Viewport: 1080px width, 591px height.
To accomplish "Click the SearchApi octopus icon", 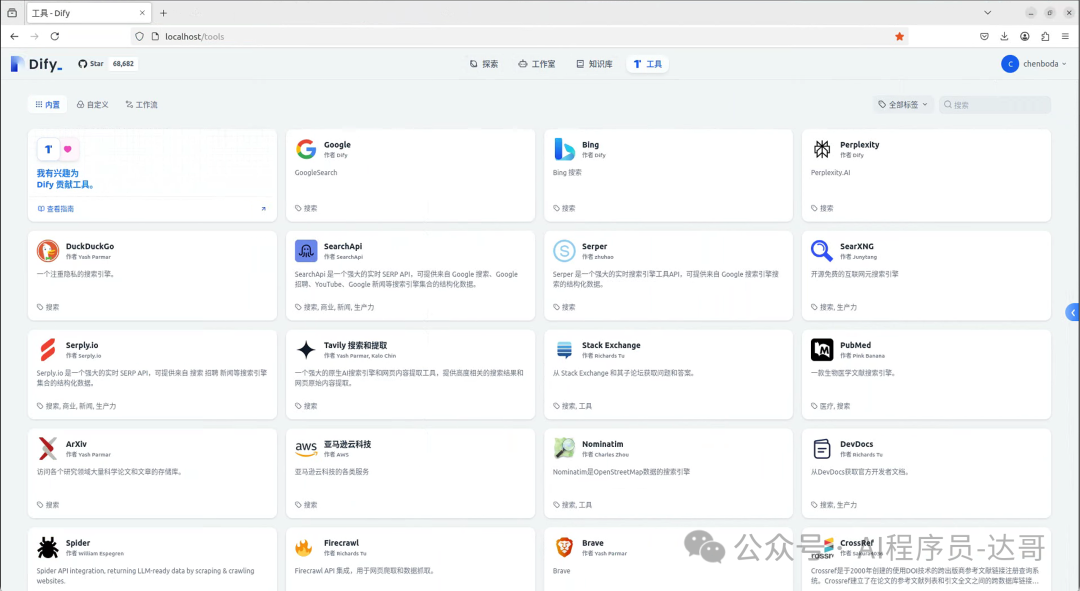I will pyautogui.click(x=306, y=251).
